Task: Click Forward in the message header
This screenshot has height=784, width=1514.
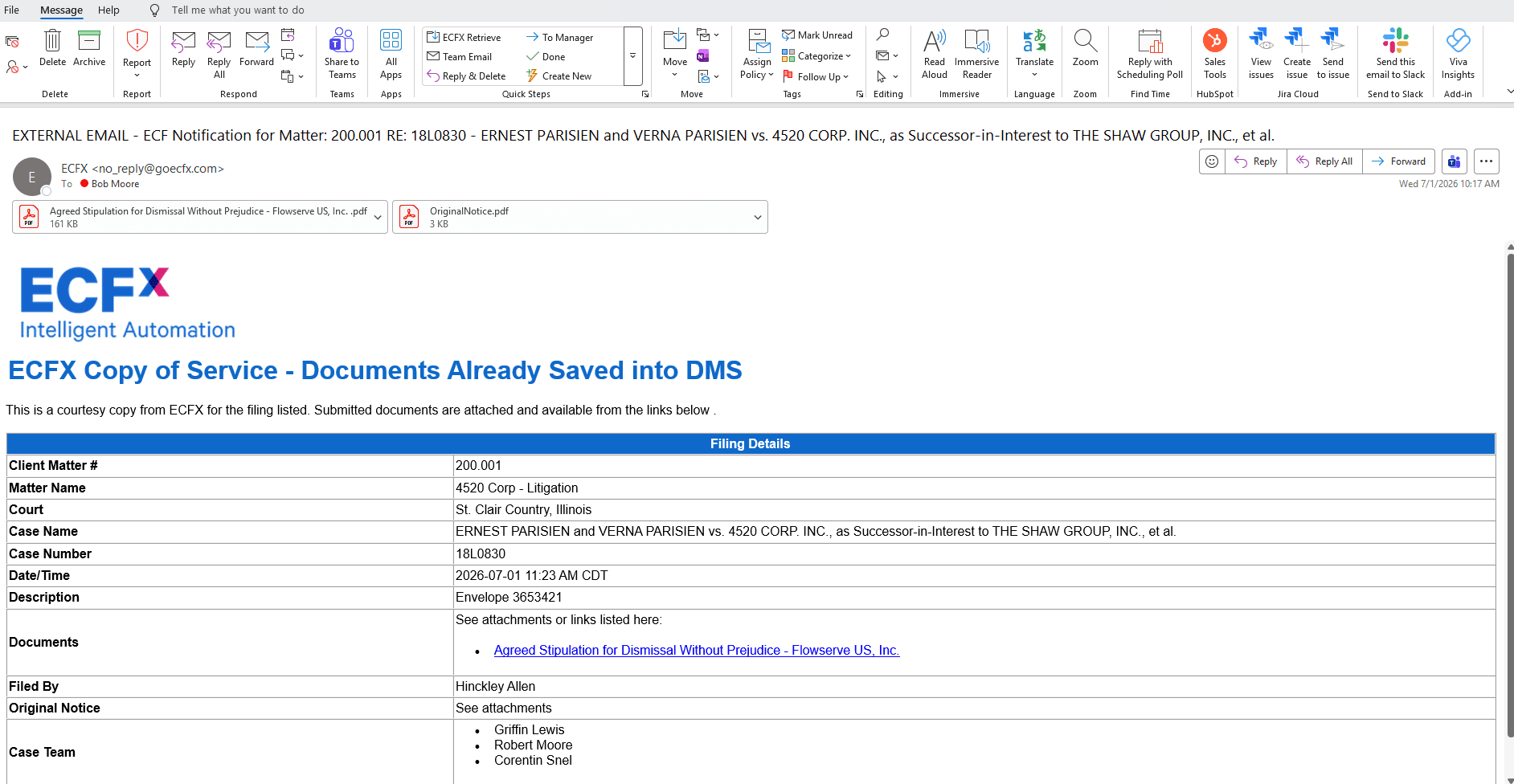Action: [x=1399, y=161]
